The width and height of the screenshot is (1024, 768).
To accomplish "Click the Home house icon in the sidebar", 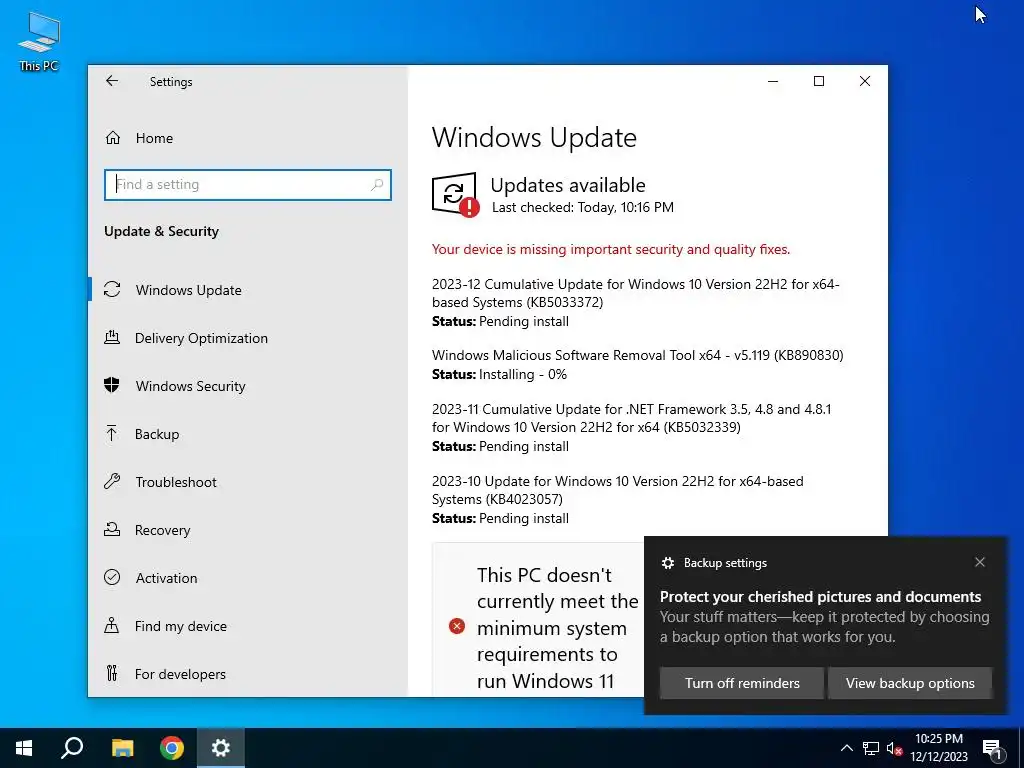I will tap(112, 138).
